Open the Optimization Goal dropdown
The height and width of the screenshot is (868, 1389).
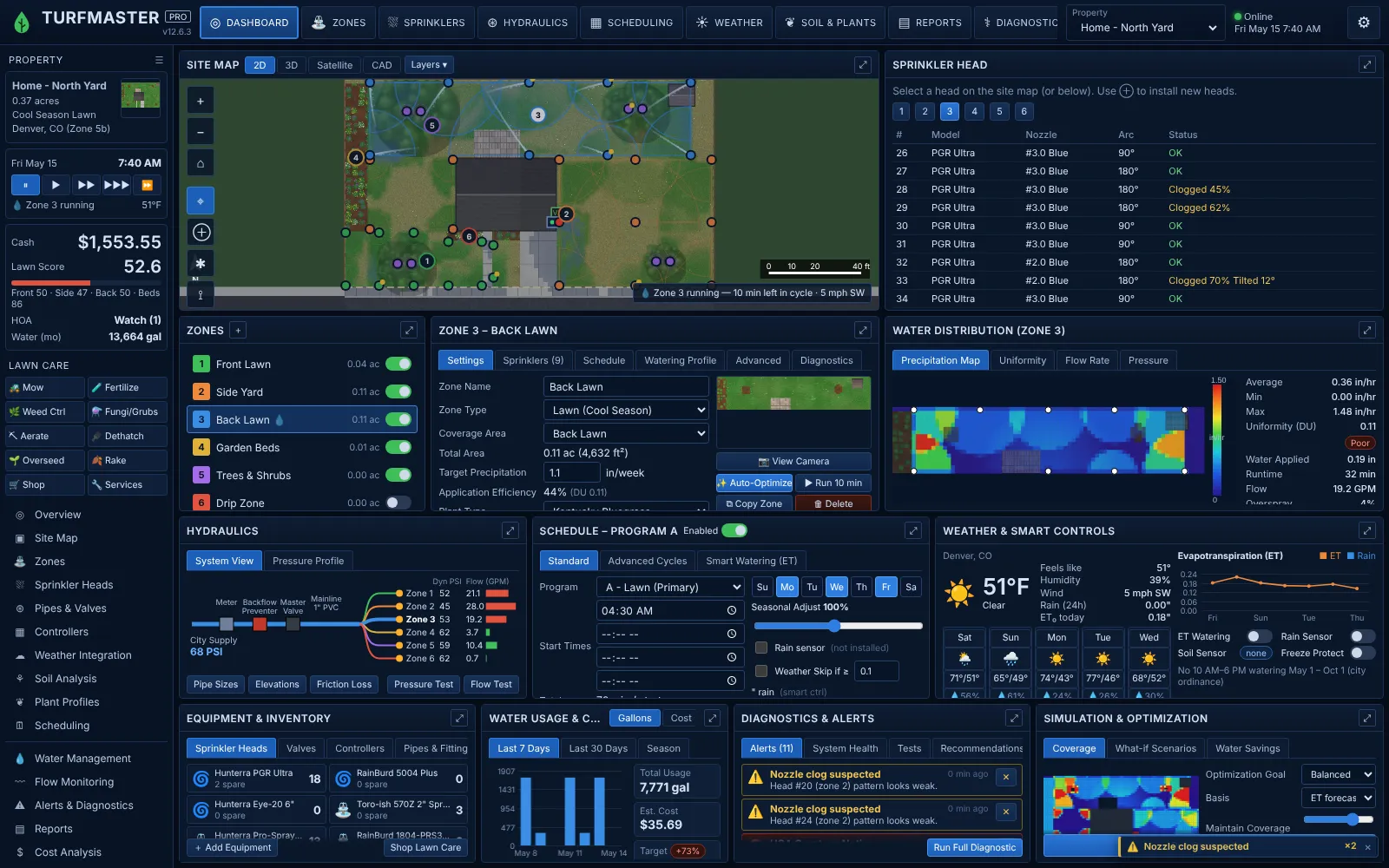tap(1338, 774)
